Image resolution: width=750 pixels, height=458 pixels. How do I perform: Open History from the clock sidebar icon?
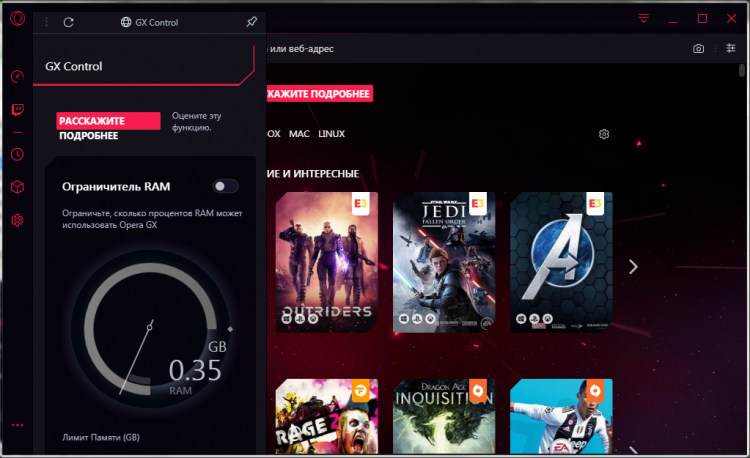point(17,154)
